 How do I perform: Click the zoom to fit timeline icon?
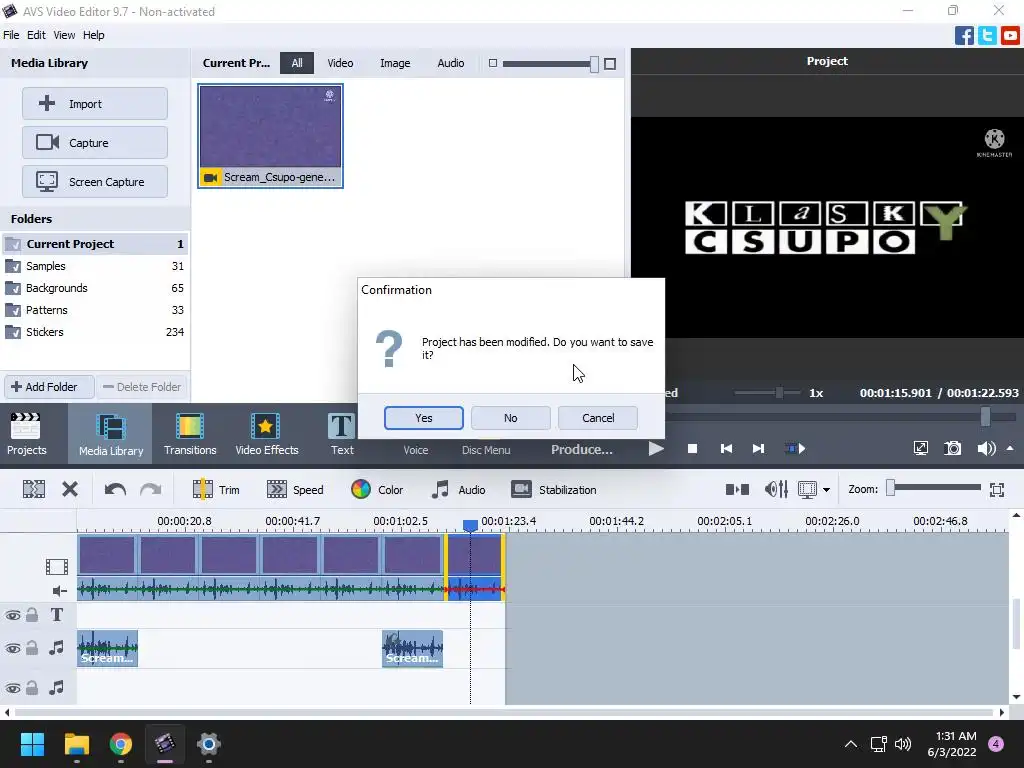[x=997, y=490]
